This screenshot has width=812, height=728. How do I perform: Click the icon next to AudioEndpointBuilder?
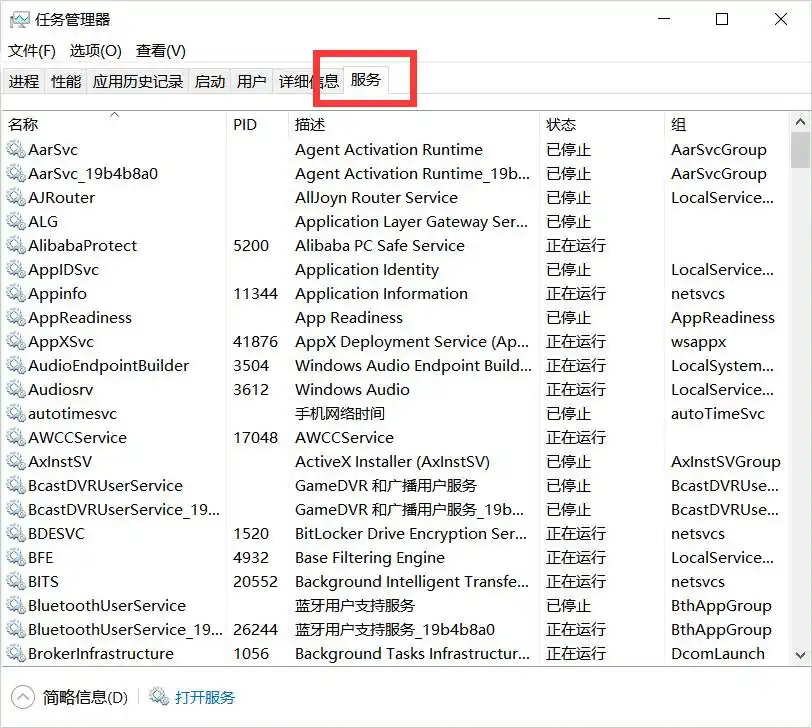point(16,366)
